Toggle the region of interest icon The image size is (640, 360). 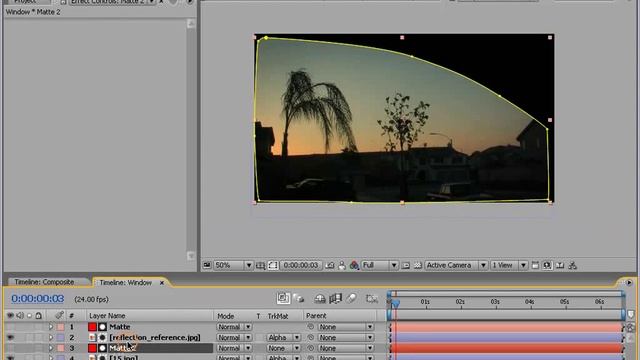point(273,266)
